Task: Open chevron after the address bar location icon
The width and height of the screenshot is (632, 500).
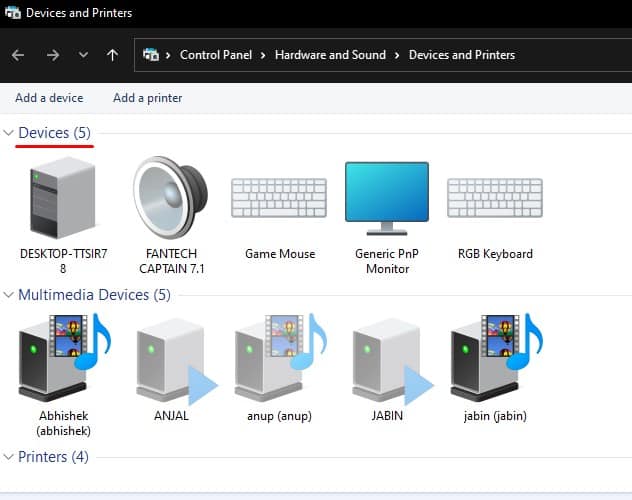Action: [x=168, y=55]
